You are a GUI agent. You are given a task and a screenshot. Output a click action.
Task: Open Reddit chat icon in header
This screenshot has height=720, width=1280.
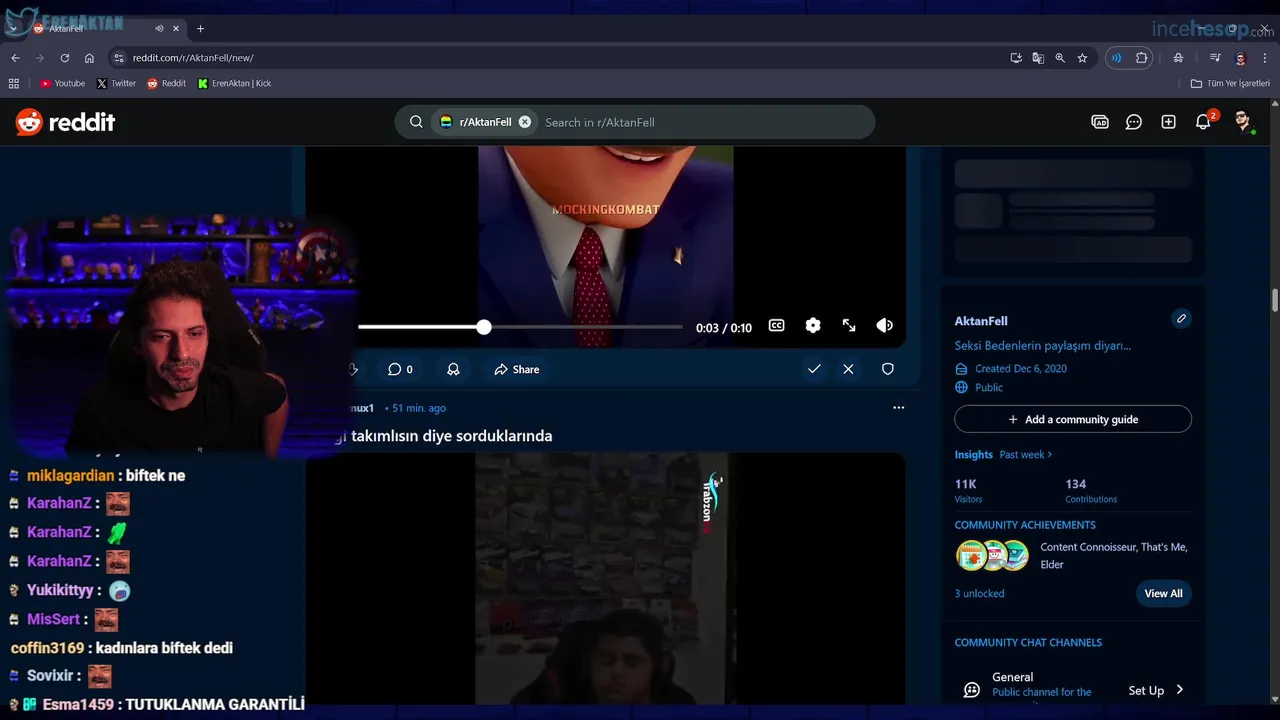pyautogui.click(x=1134, y=122)
